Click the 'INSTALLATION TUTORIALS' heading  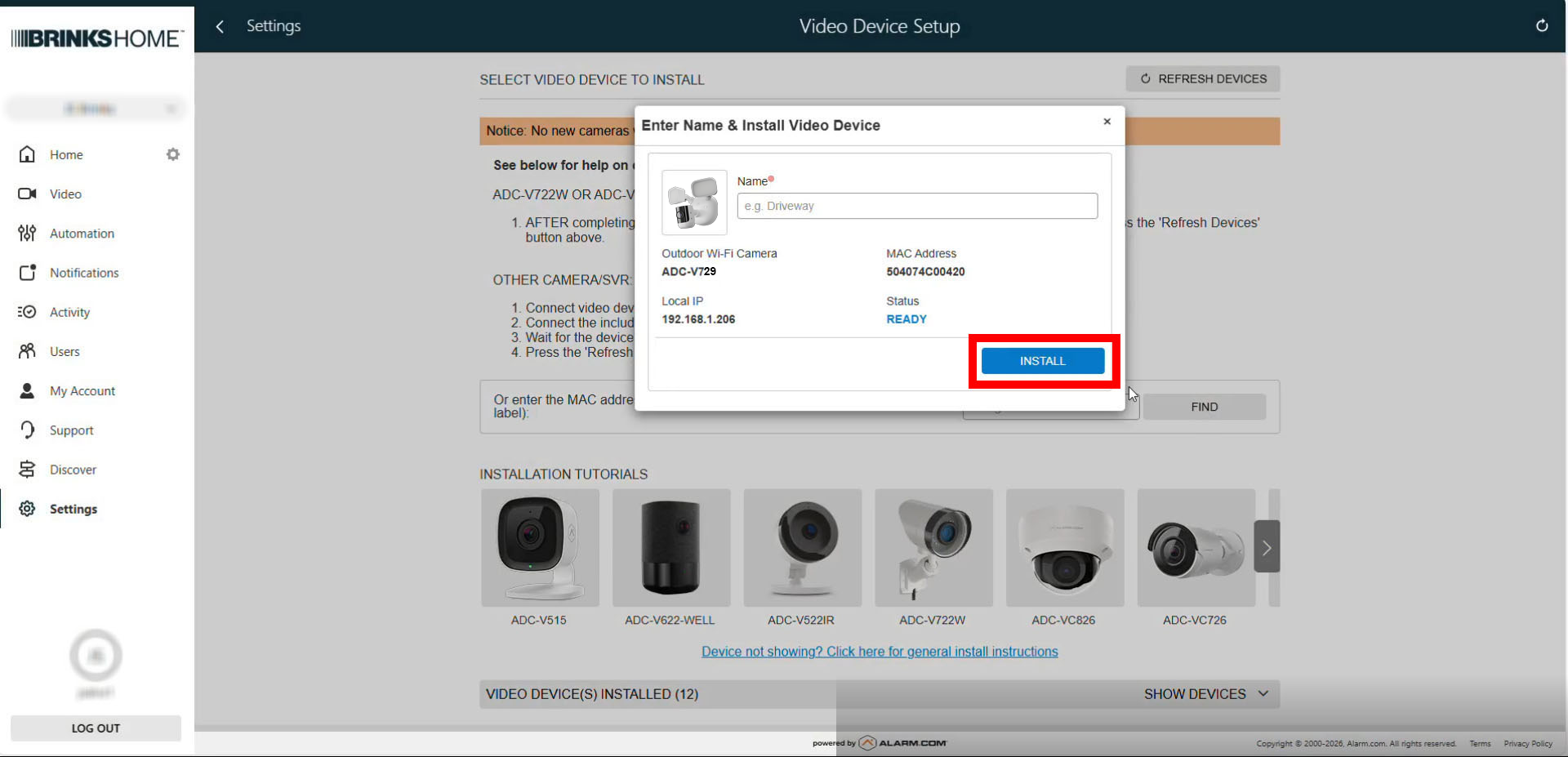tap(563, 474)
